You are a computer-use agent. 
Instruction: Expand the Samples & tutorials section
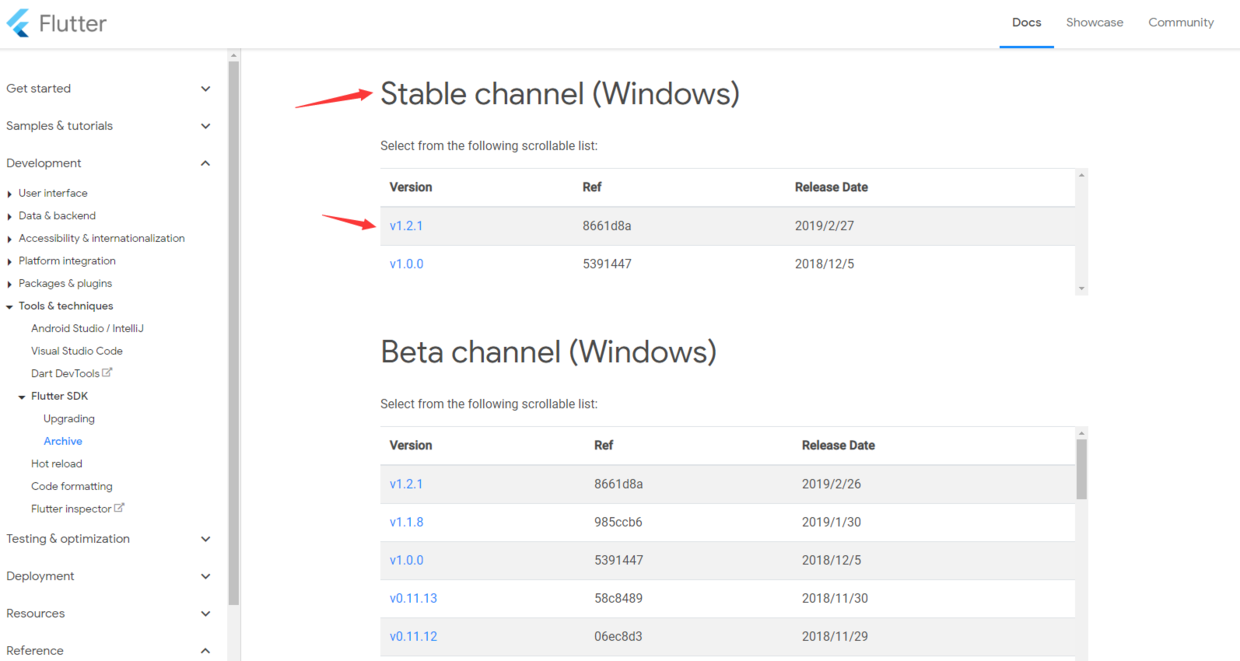pyautogui.click(x=206, y=126)
